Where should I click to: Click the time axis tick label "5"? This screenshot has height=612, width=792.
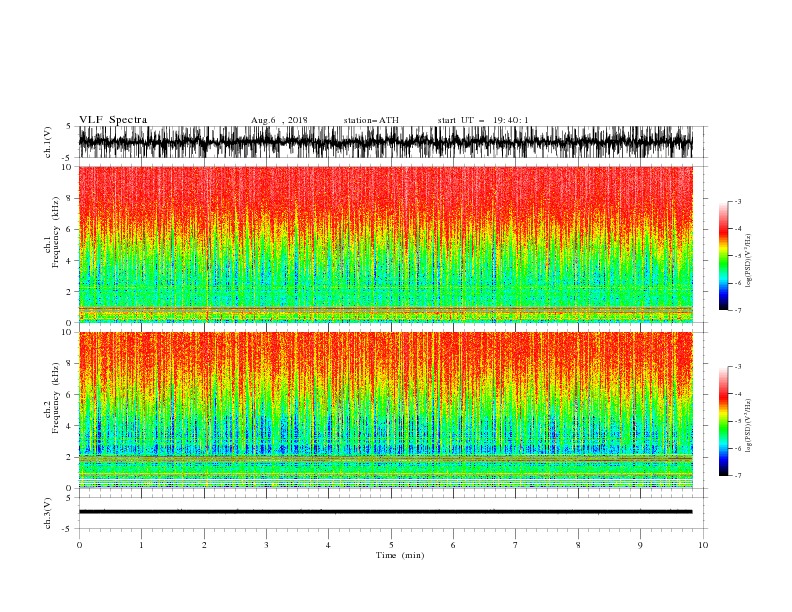click(391, 545)
